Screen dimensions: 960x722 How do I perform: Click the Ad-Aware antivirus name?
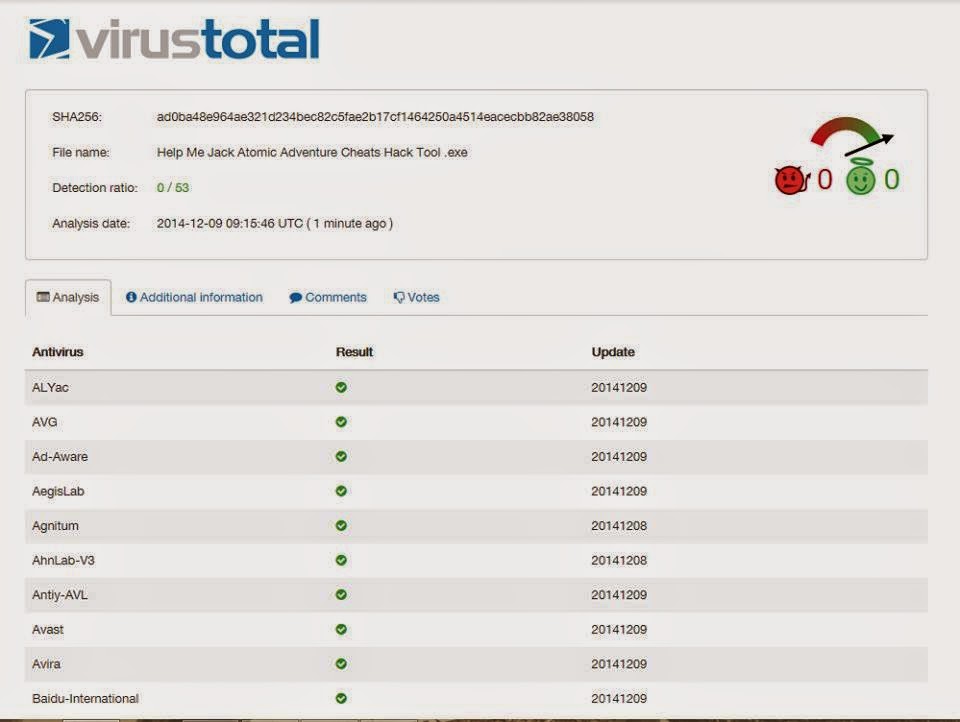tap(60, 457)
